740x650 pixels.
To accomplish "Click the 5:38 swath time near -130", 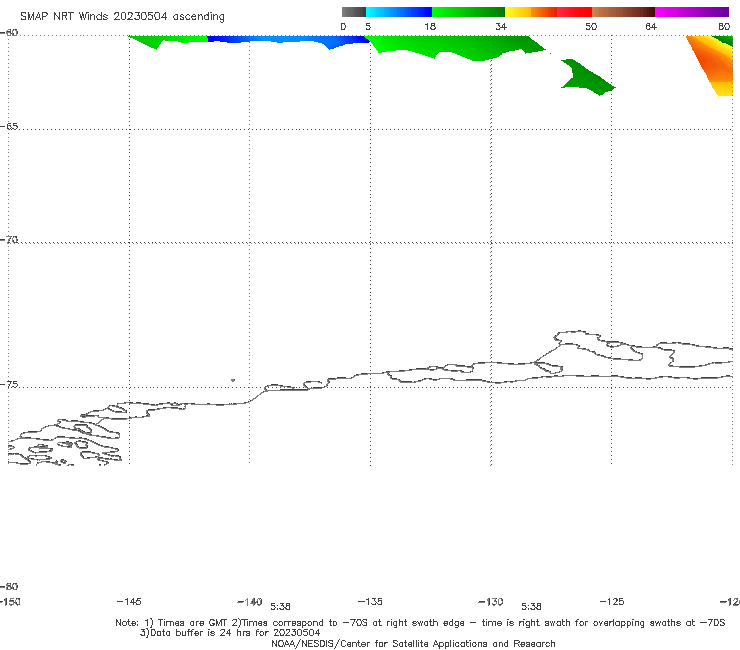I will [x=531, y=607].
